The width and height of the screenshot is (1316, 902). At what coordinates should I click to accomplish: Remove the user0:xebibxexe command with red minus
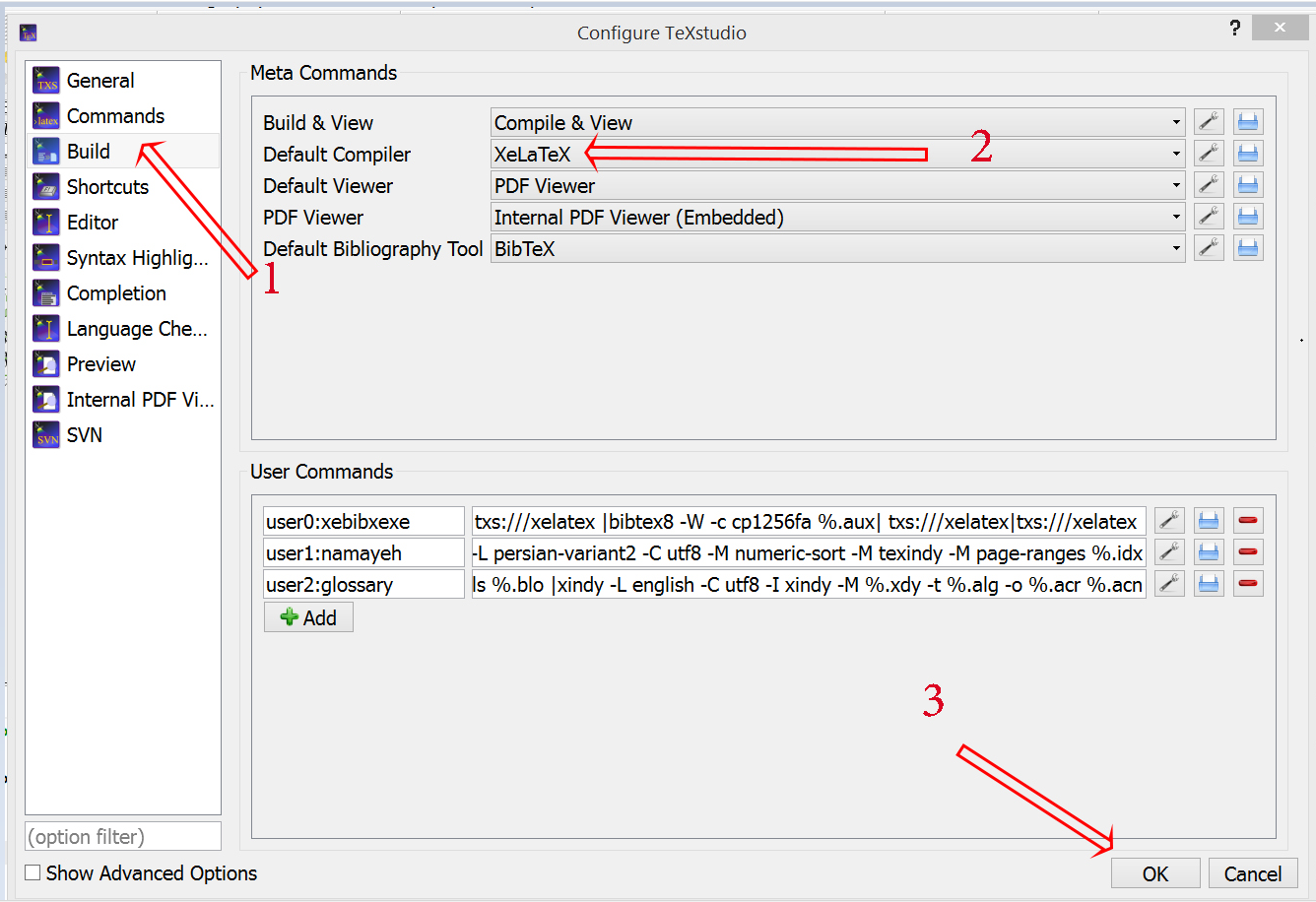(1248, 521)
